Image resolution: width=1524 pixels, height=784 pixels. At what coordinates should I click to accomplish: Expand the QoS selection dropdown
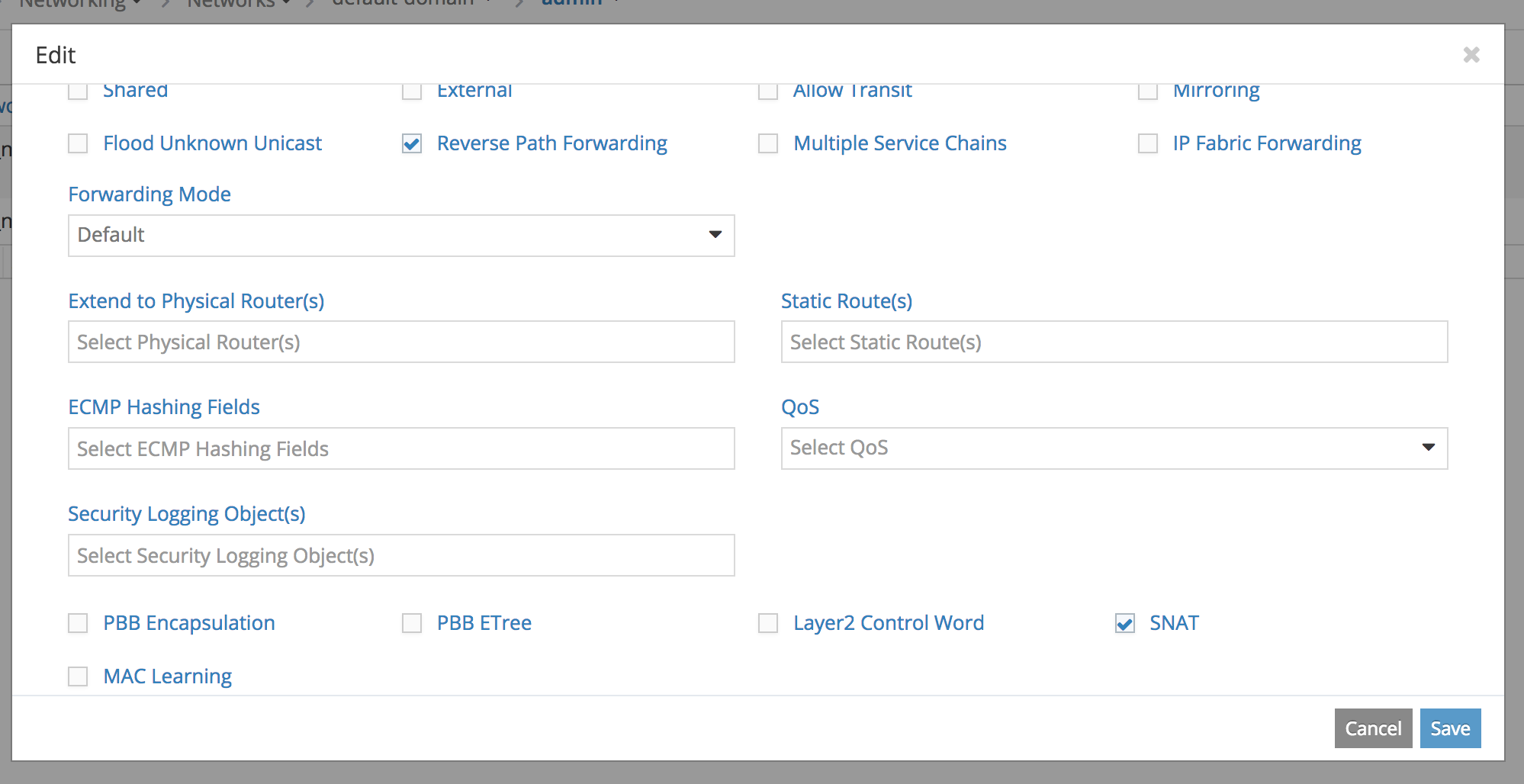coord(1114,448)
